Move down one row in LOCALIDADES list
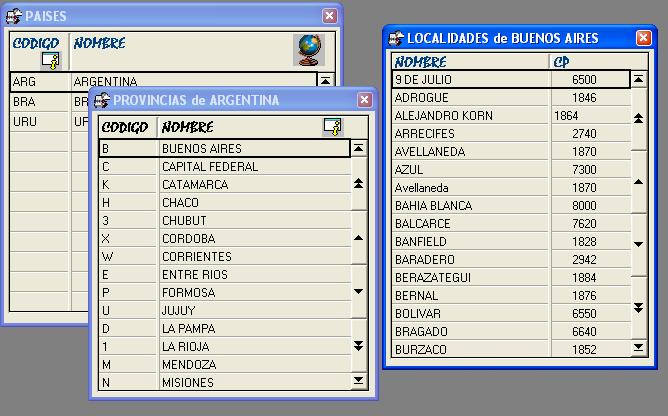This screenshot has width=668, height=416. pos(639,245)
